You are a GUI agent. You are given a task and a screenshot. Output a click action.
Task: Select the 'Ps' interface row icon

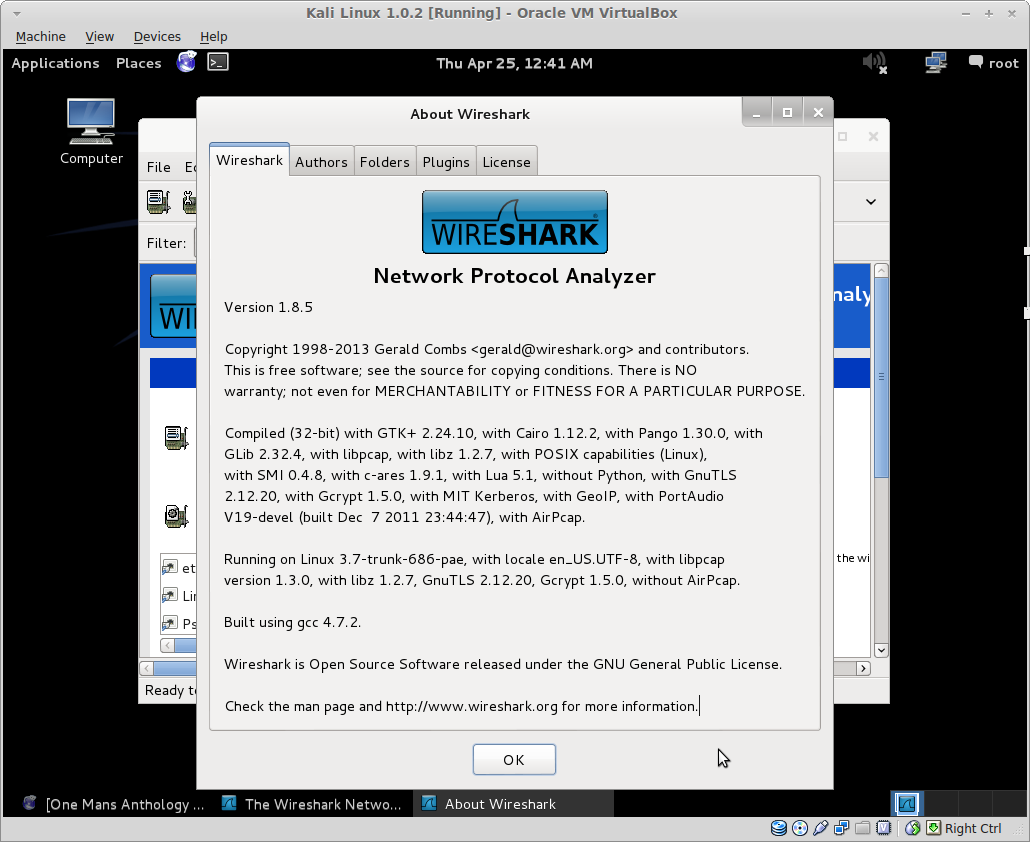[x=169, y=623]
